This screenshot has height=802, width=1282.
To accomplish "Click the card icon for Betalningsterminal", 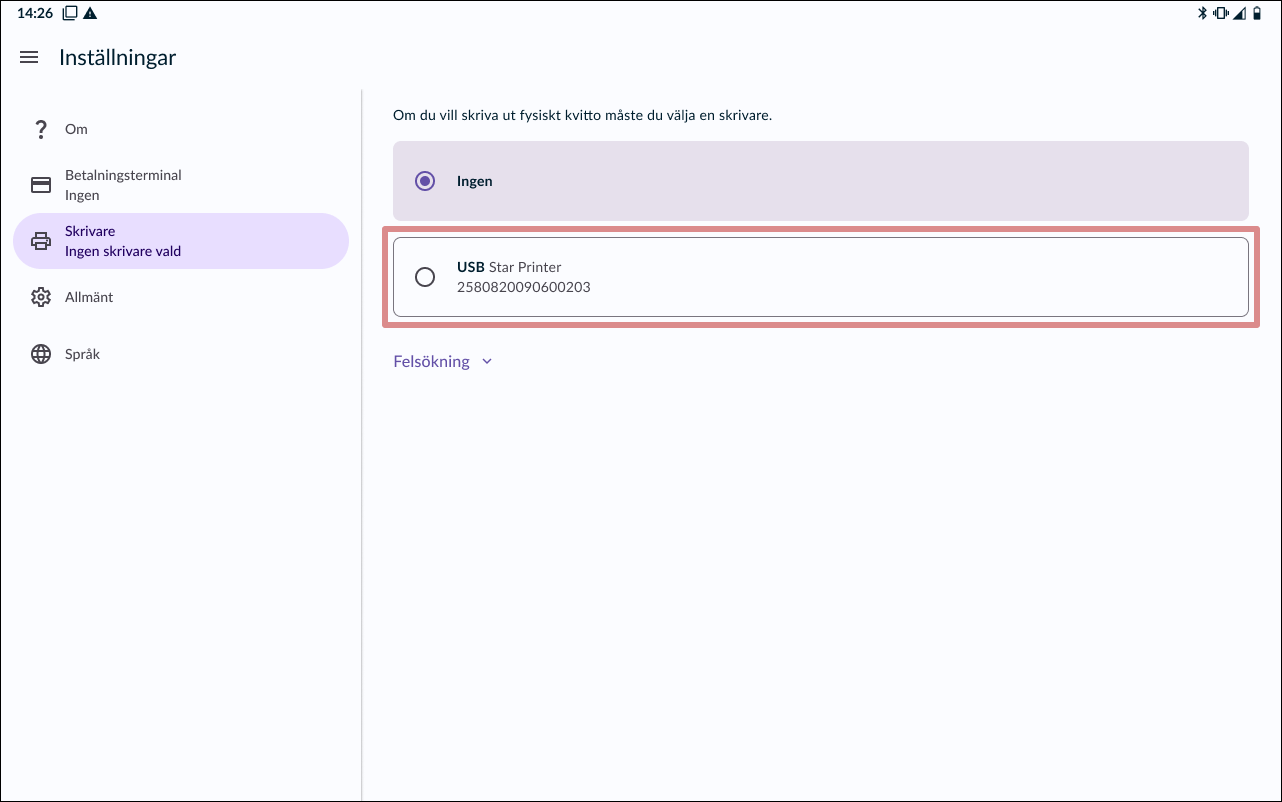I will click(41, 185).
